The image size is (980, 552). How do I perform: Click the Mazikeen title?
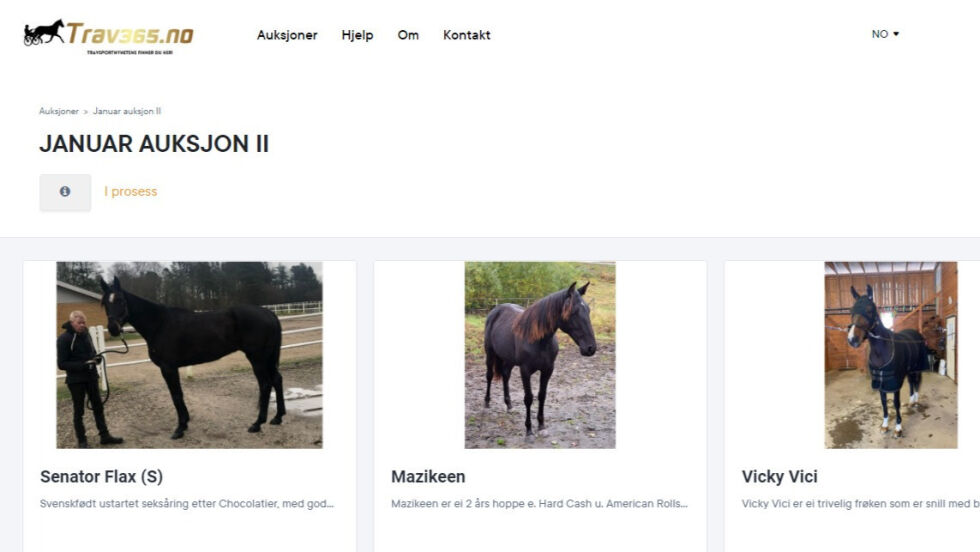point(428,477)
